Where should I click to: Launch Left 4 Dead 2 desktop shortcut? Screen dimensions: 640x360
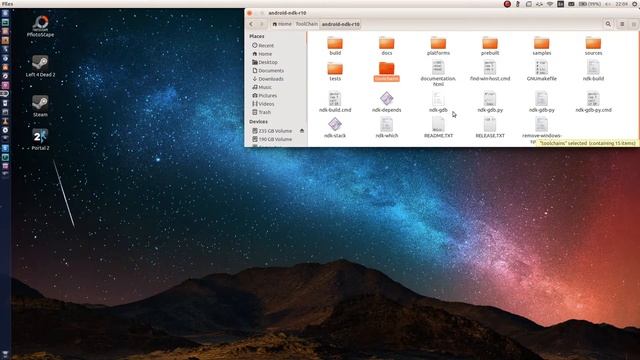point(40,66)
